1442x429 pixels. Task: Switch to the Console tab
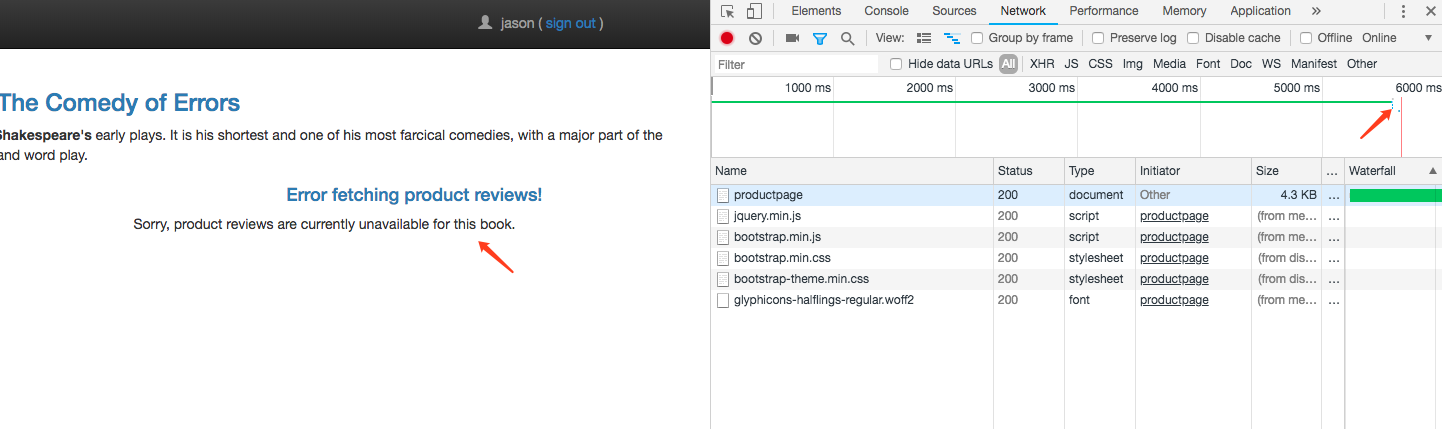[886, 11]
